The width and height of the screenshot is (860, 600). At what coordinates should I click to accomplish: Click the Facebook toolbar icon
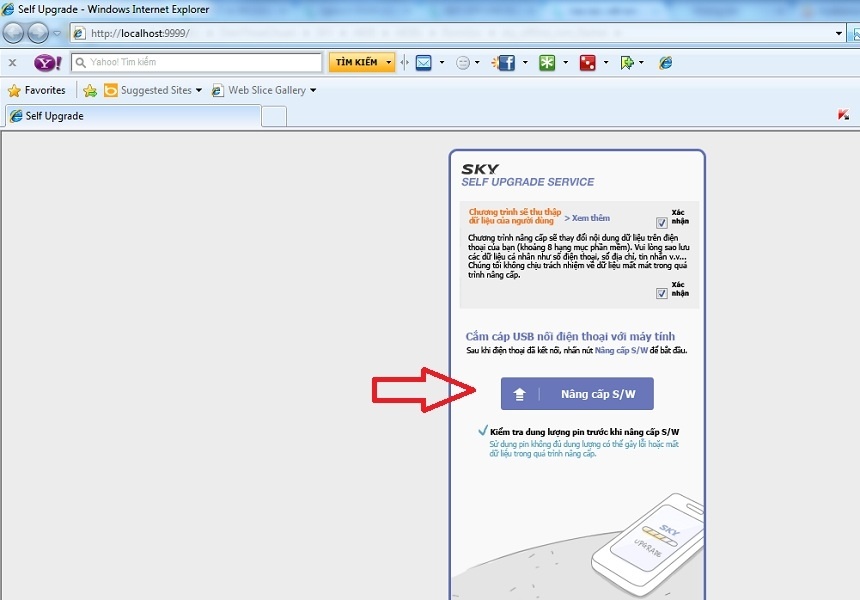pyautogui.click(x=505, y=62)
